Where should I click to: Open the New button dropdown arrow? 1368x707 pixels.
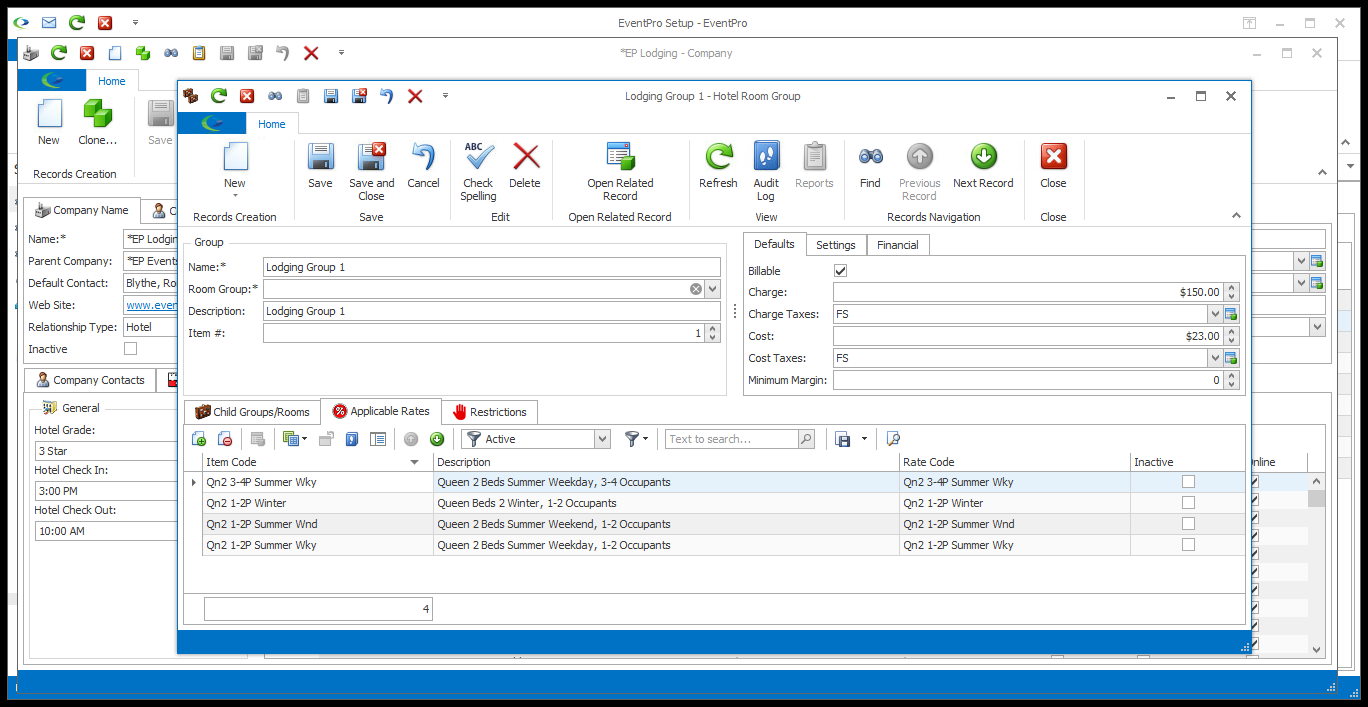point(235,197)
